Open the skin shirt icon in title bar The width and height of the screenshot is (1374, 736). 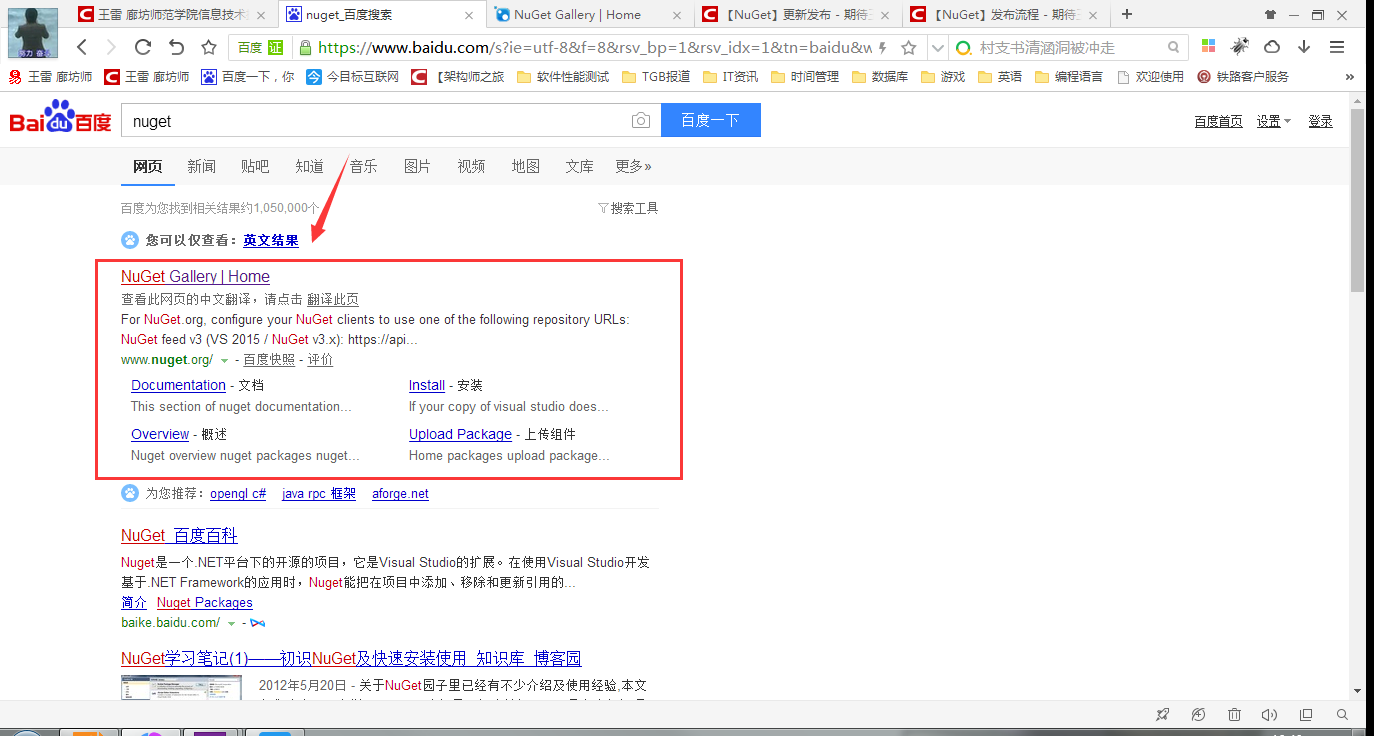1271,15
